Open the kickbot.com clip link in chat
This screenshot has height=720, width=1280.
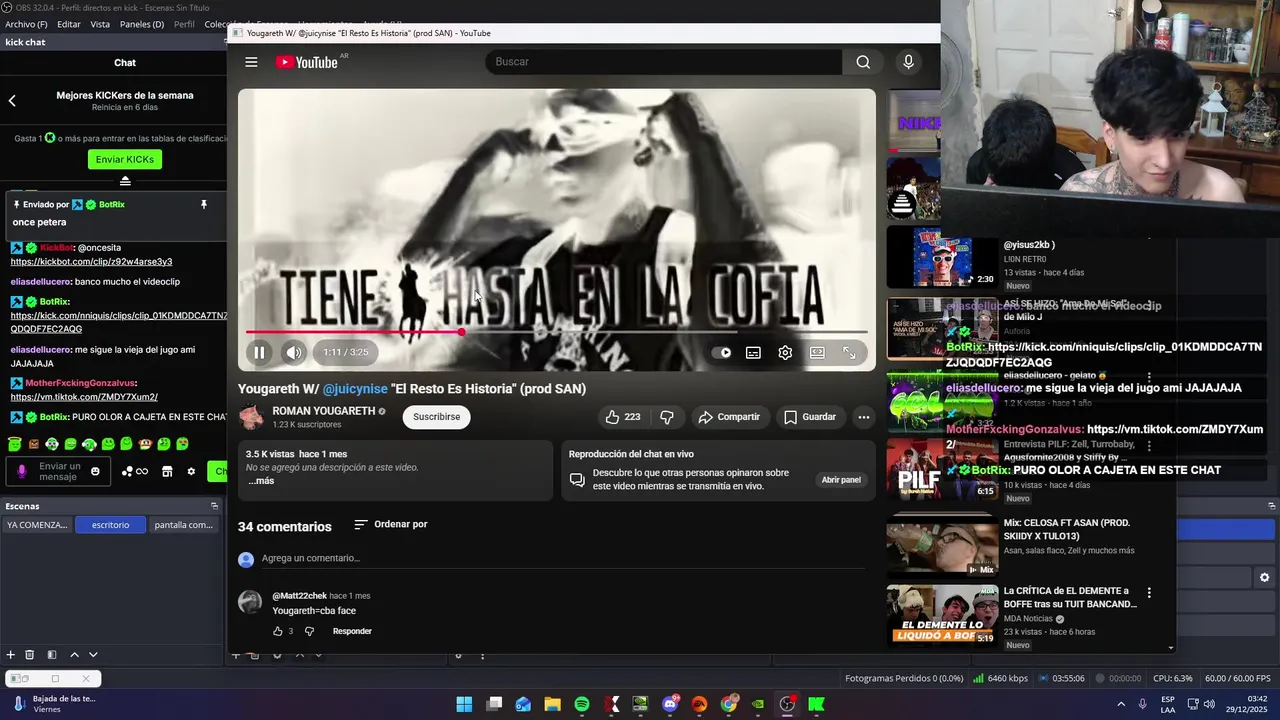[91, 262]
